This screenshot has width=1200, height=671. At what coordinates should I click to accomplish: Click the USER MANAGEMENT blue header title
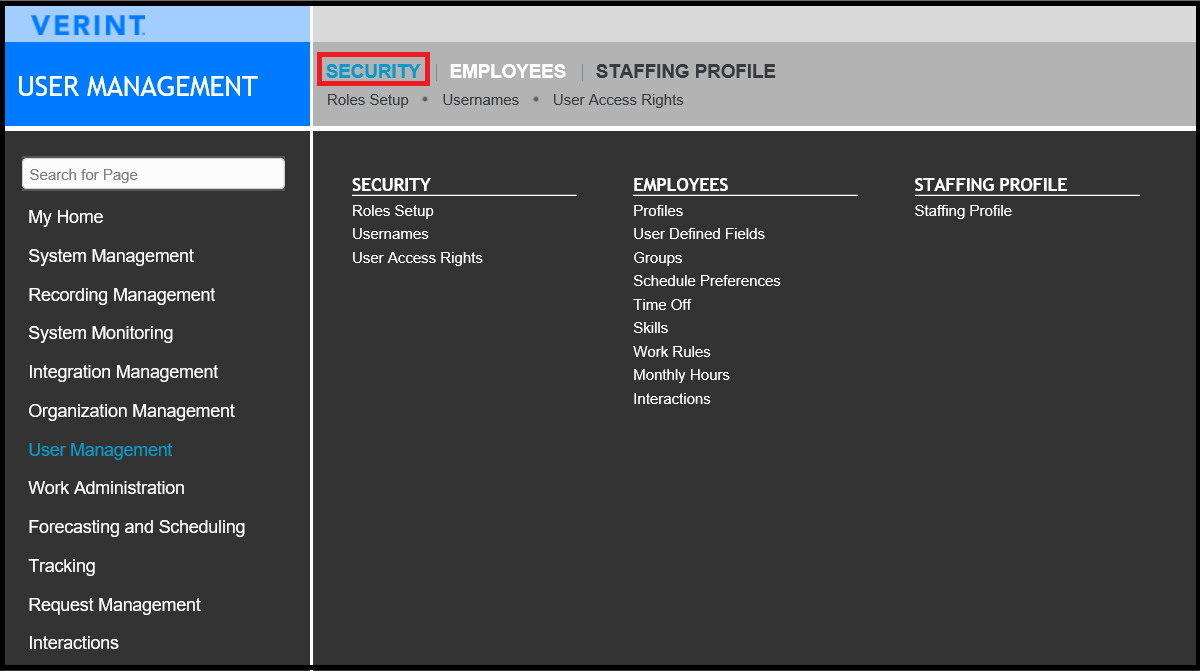[x=138, y=87]
